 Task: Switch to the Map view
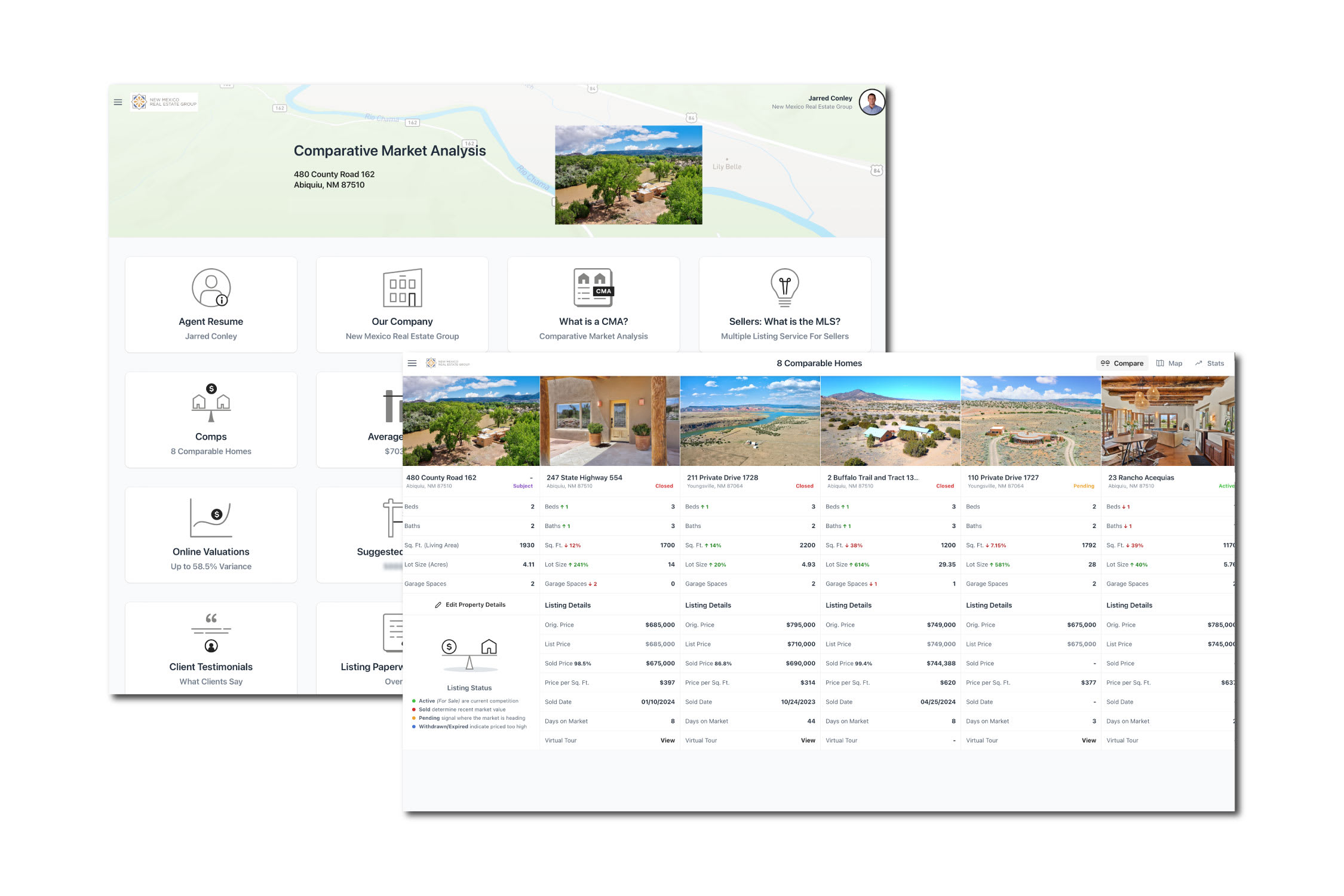(x=1169, y=363)
